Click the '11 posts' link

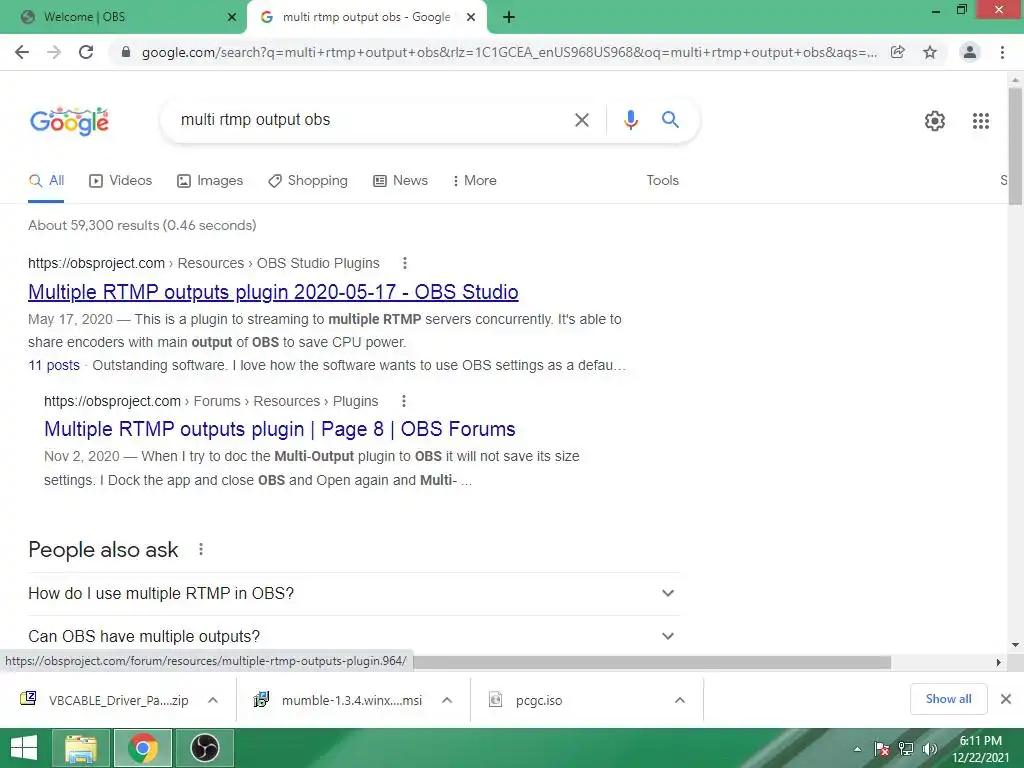point(54,365)
